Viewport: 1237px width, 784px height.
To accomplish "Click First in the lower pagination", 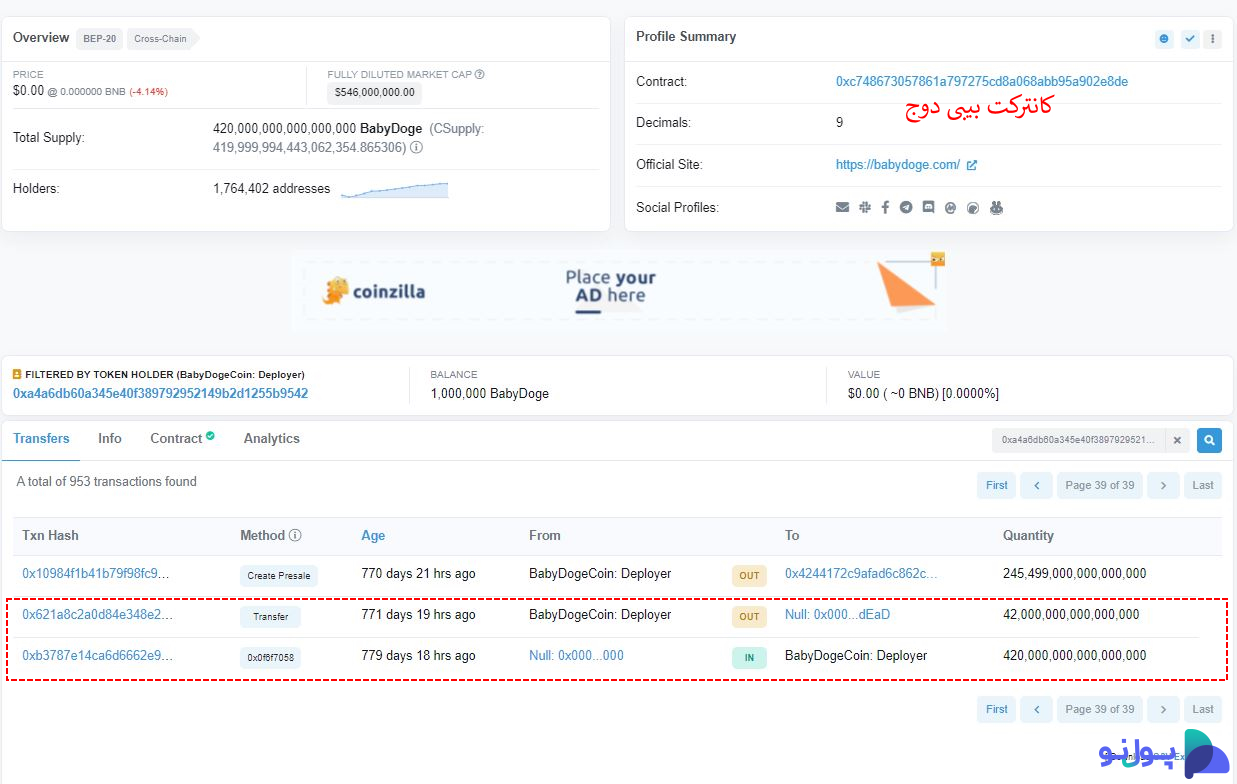I will point(997,709).
